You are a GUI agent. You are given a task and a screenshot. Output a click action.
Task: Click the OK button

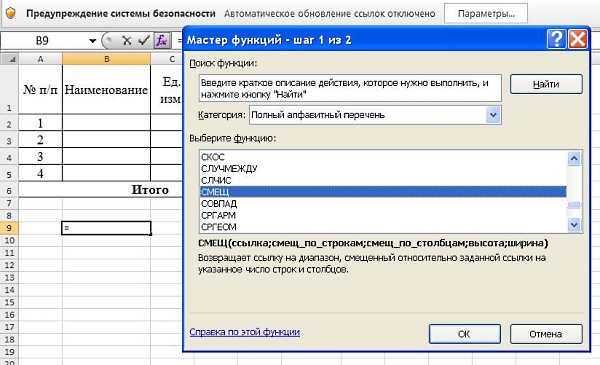tap(465, 334)
